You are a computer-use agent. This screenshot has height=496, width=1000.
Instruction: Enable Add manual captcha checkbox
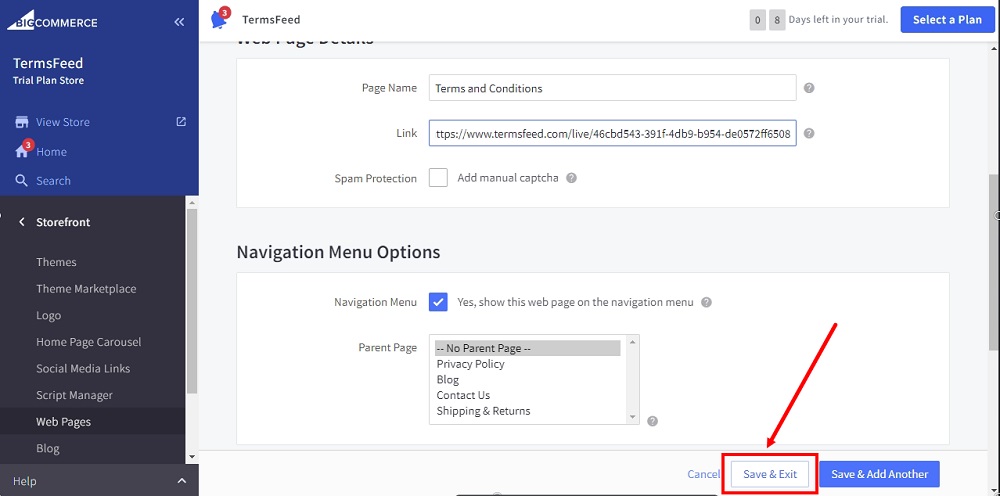pos(438,178)
